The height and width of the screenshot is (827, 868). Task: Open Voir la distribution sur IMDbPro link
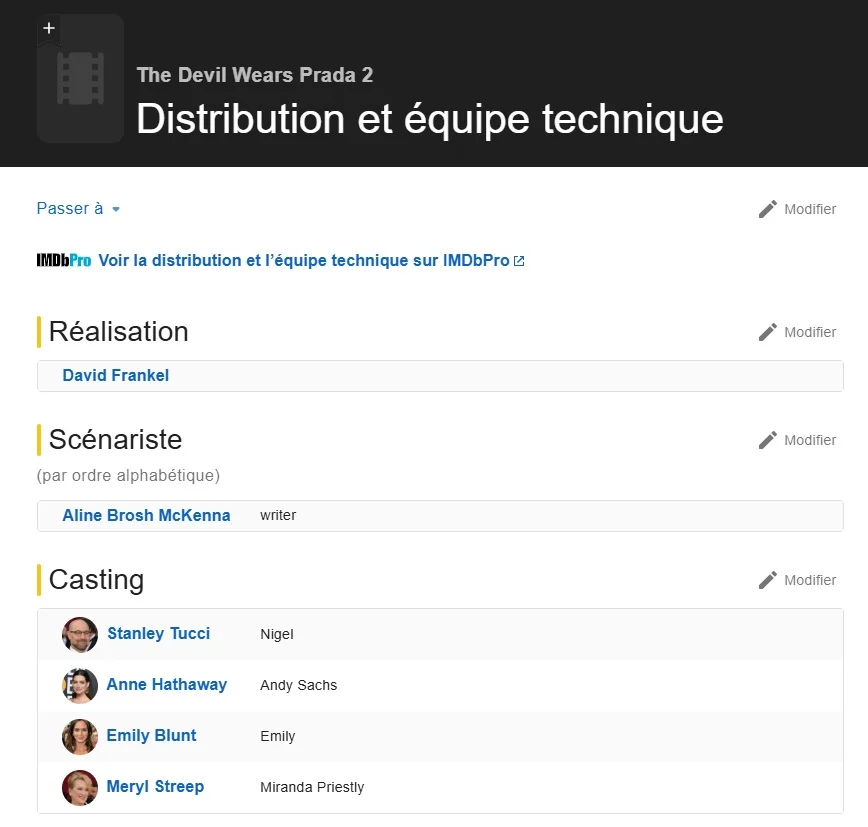coord(304,261)
